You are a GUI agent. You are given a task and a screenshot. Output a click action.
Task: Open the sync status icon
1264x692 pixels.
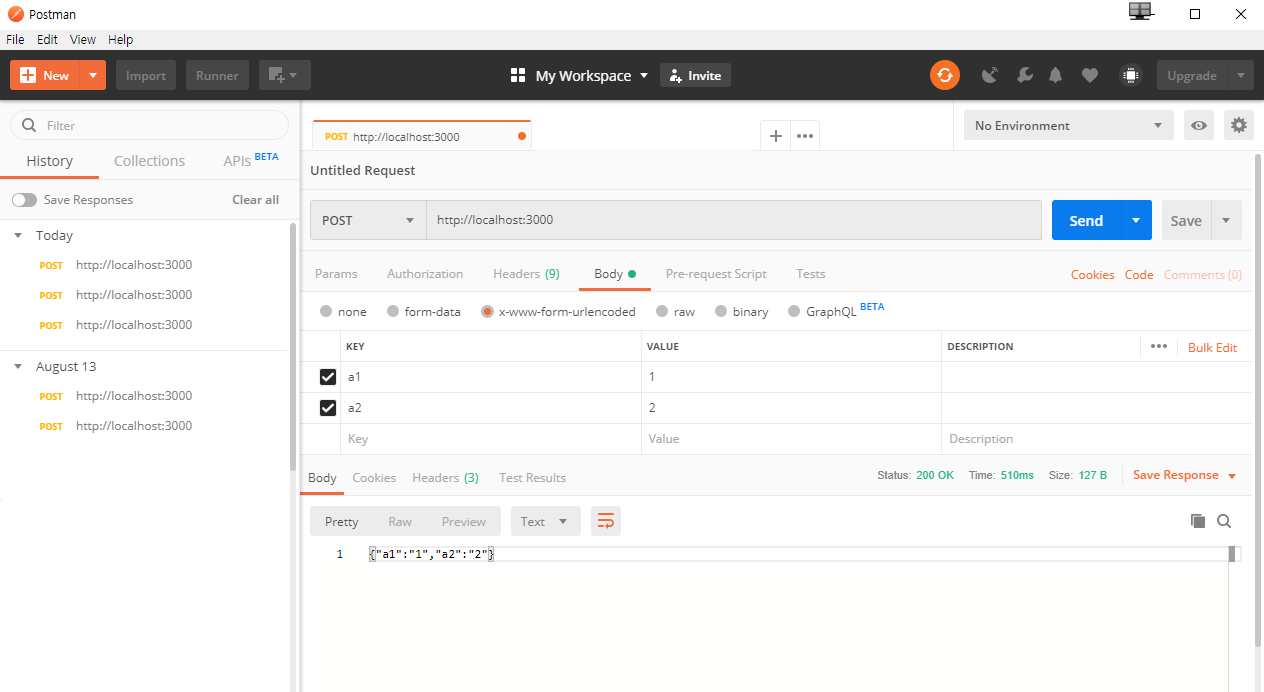coord(945,75)
